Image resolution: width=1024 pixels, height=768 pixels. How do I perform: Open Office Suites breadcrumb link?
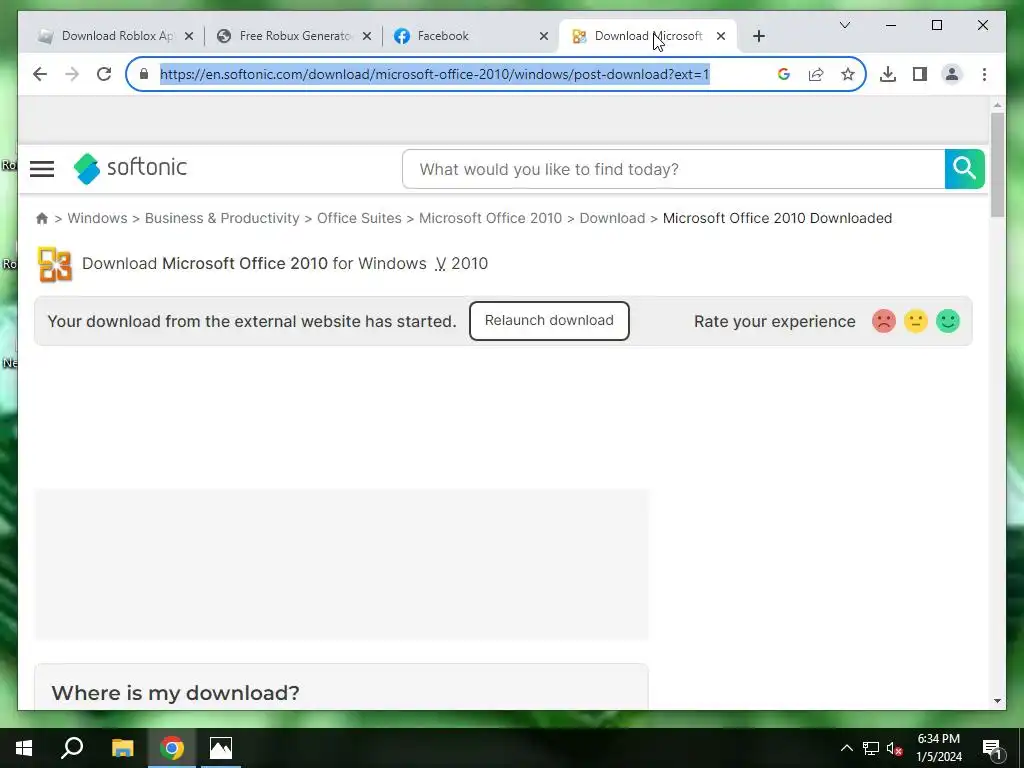[359, 218]
